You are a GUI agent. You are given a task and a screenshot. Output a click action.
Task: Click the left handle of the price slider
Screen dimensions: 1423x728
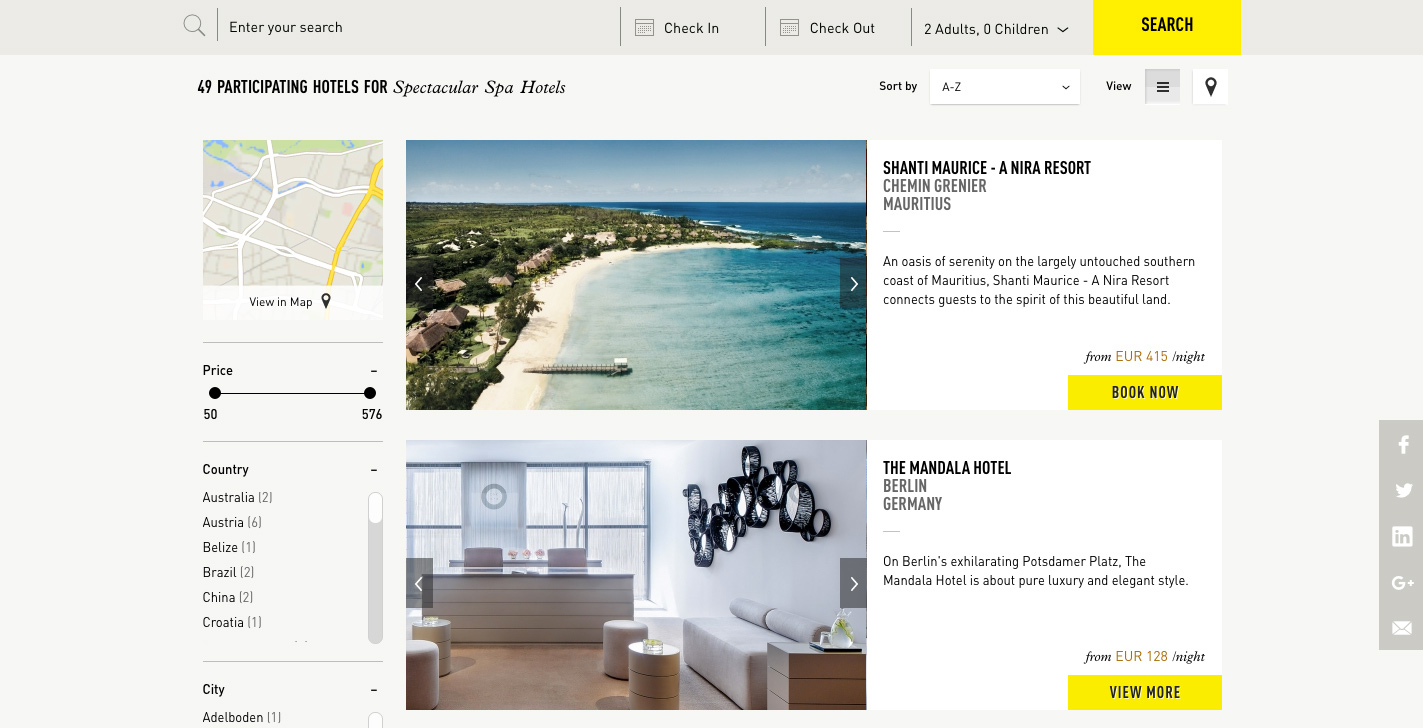point(214,393)
